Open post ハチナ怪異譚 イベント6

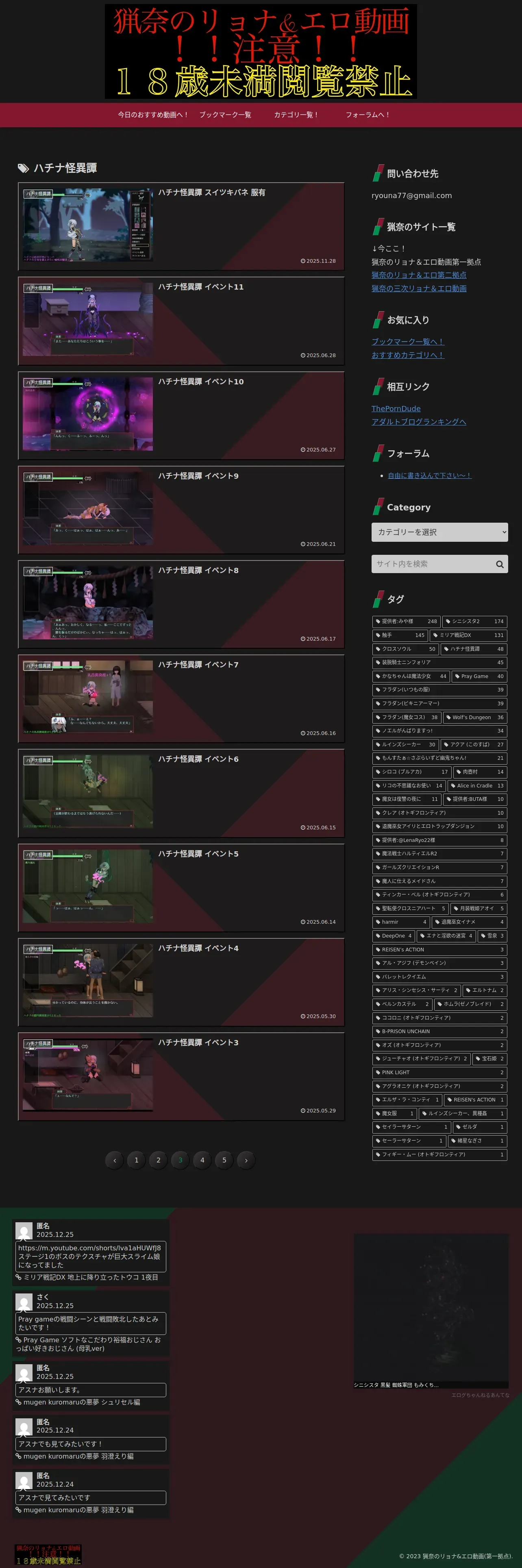coord(181,792)
